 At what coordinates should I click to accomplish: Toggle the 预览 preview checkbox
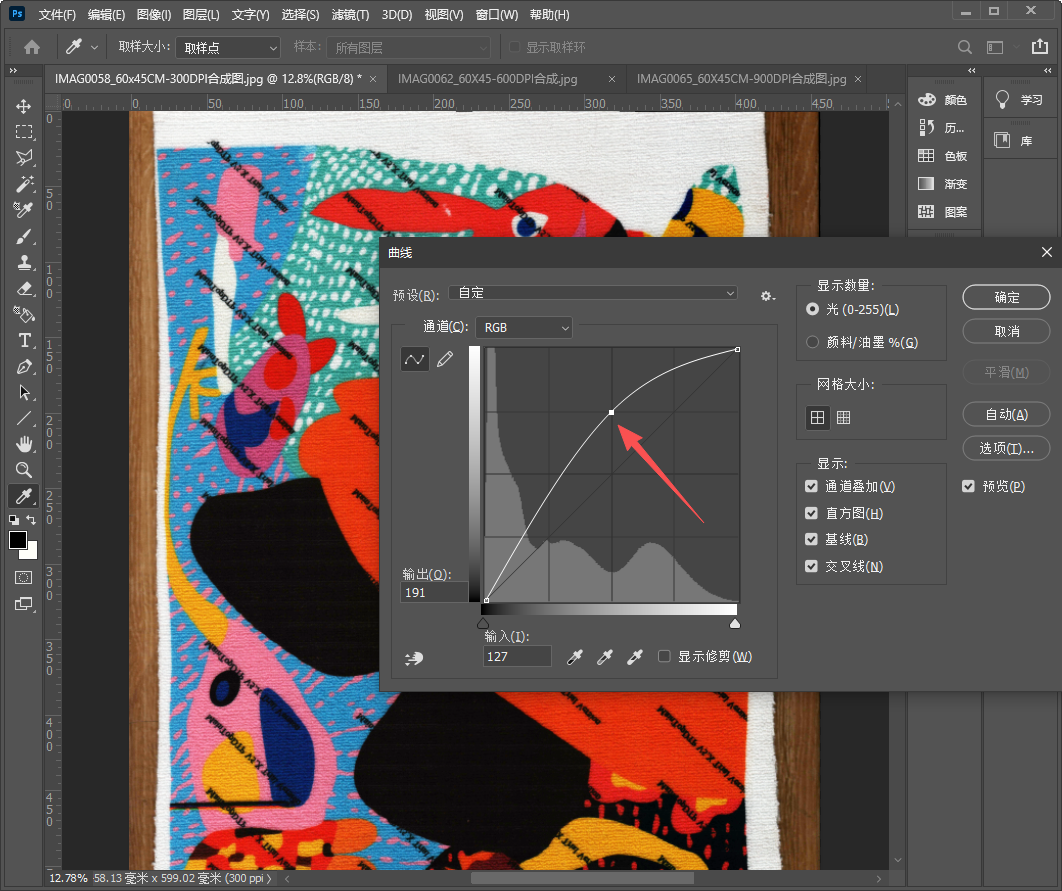pos(968,486)
